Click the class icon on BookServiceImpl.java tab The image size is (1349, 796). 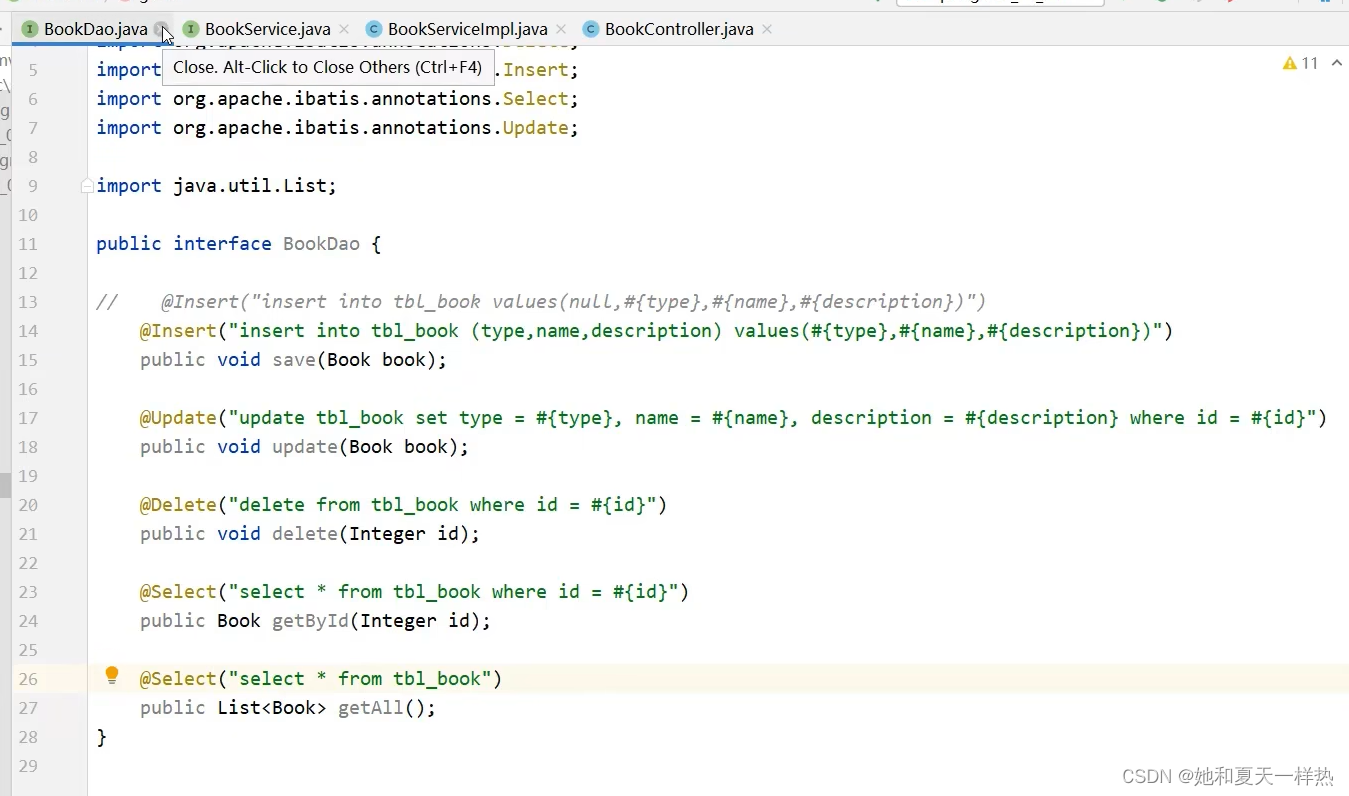tap(374, 29)
